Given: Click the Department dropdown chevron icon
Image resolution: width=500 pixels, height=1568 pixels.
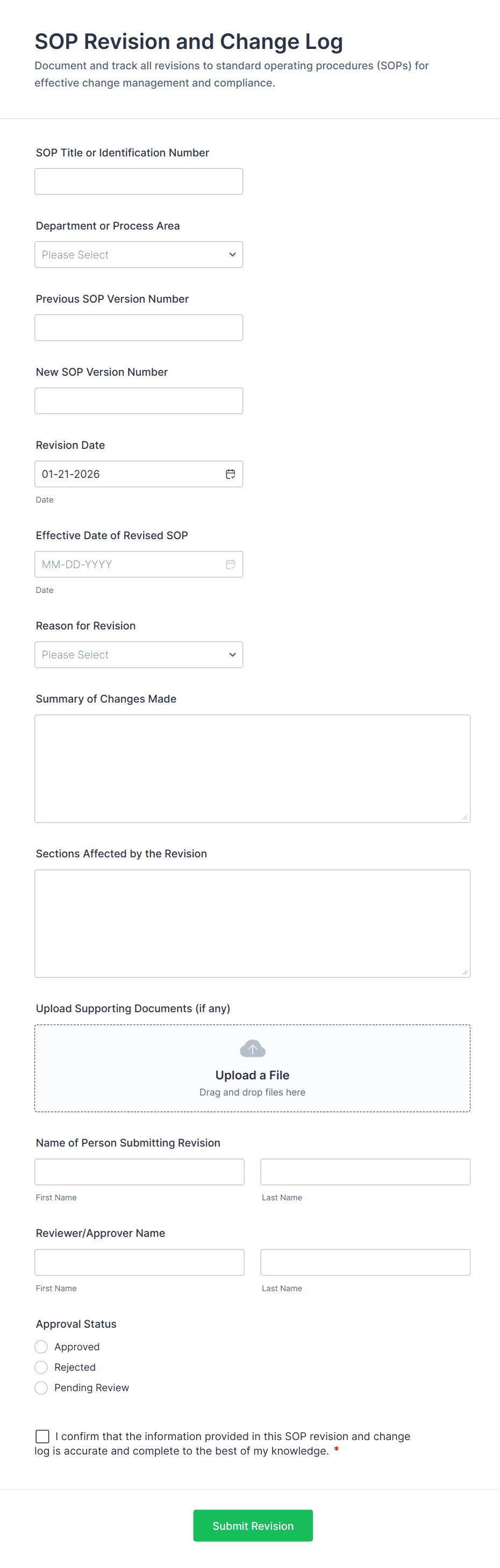Looking at the screenshot, I should click(232, 254).
